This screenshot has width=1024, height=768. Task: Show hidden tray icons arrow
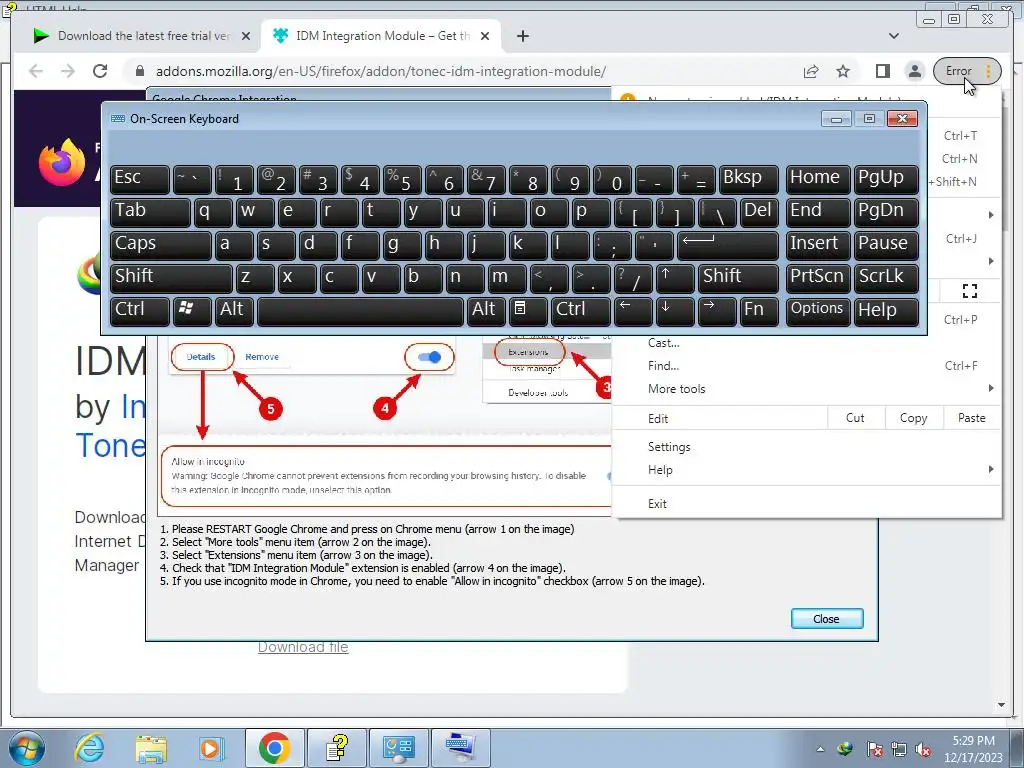tap(820, 749)
